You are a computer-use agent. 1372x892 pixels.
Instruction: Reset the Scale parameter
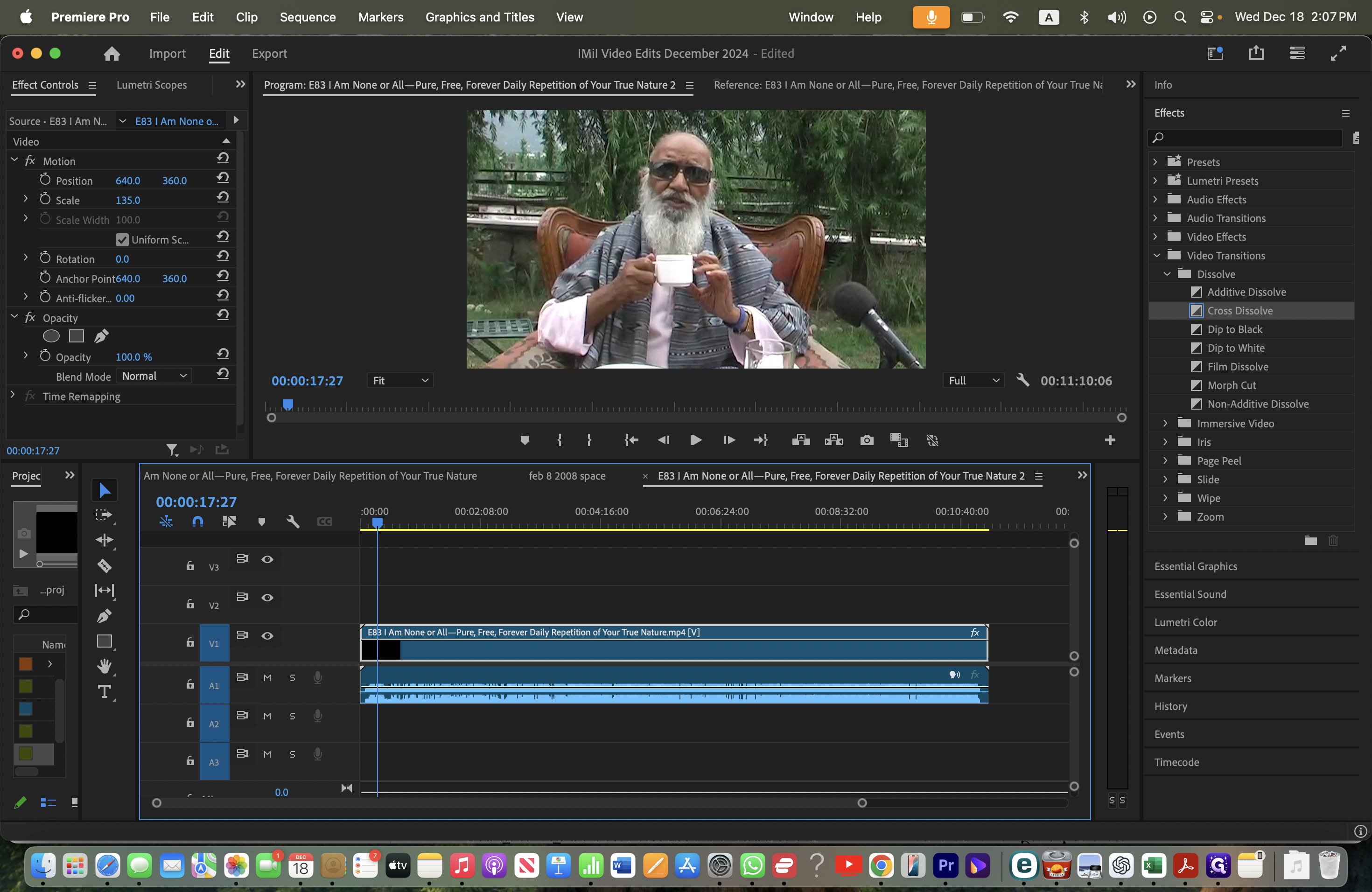[223, 198]
